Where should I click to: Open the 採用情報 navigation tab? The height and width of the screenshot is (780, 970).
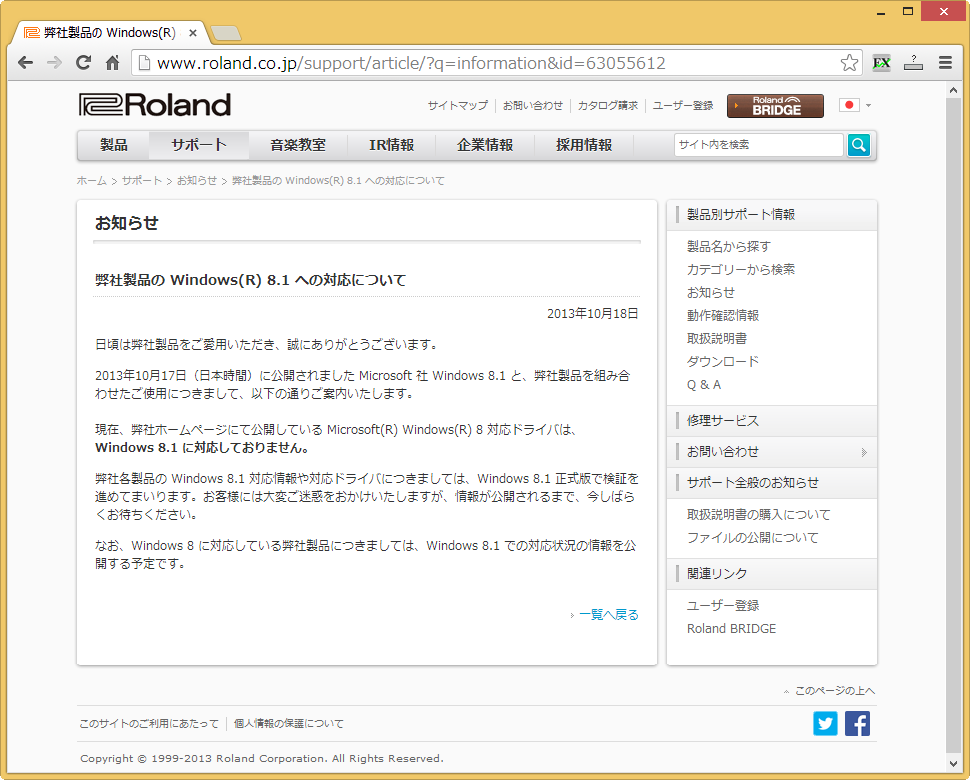(x=584, y=145)
